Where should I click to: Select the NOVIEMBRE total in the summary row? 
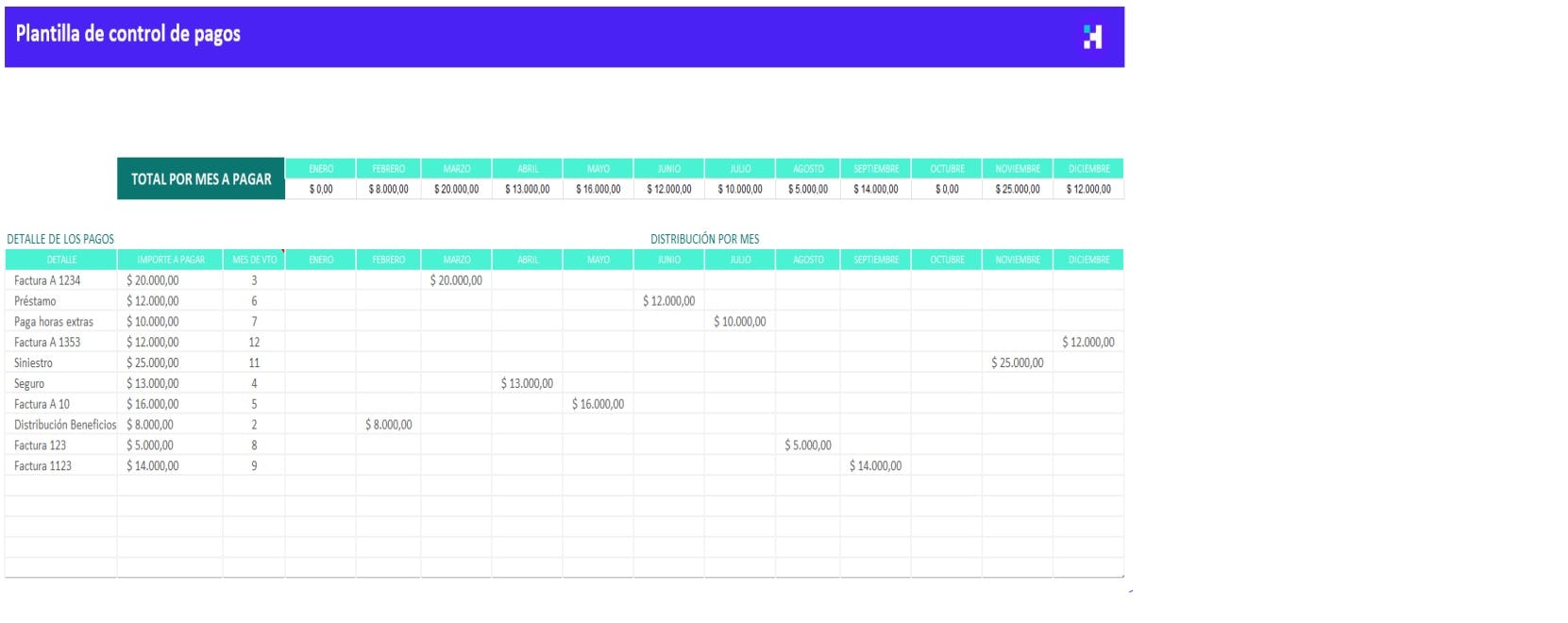pyautogui.click(x=1018, y=189)
